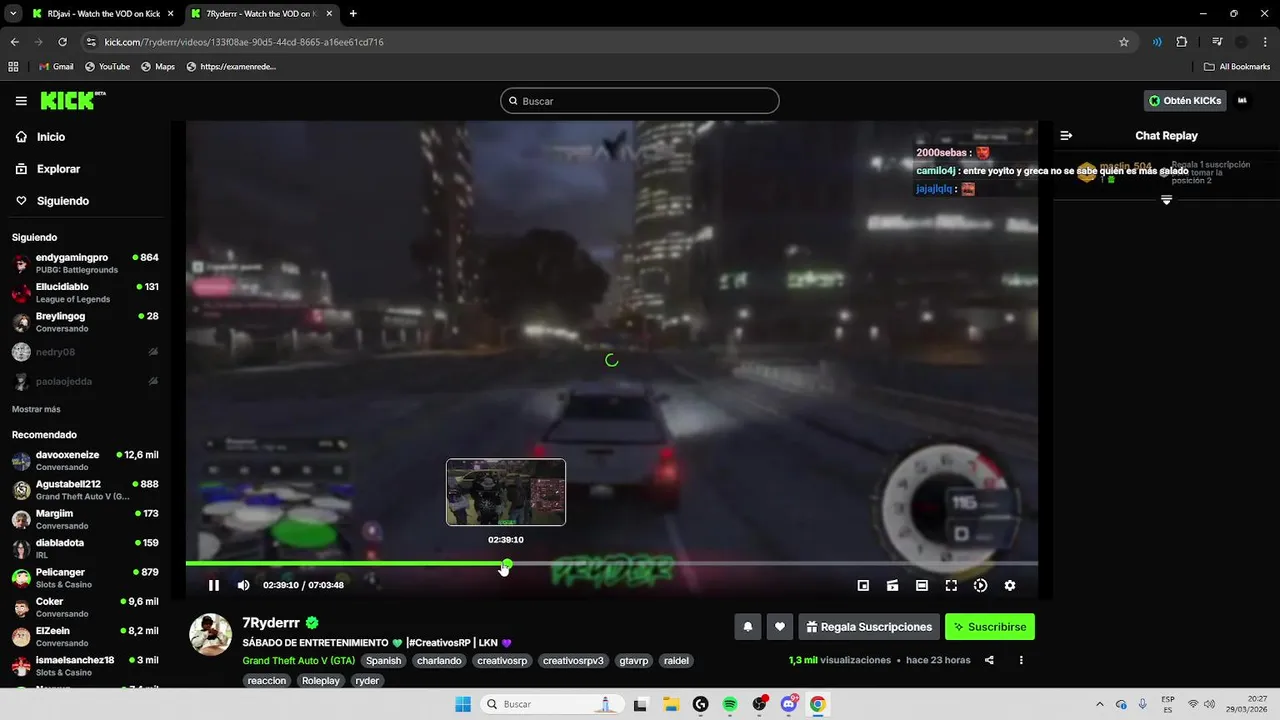The height and width of the screenshot is (720, 1280).
Task: Pause the video with the pause button
Action: pyautogui.click(x=214, y=586)
